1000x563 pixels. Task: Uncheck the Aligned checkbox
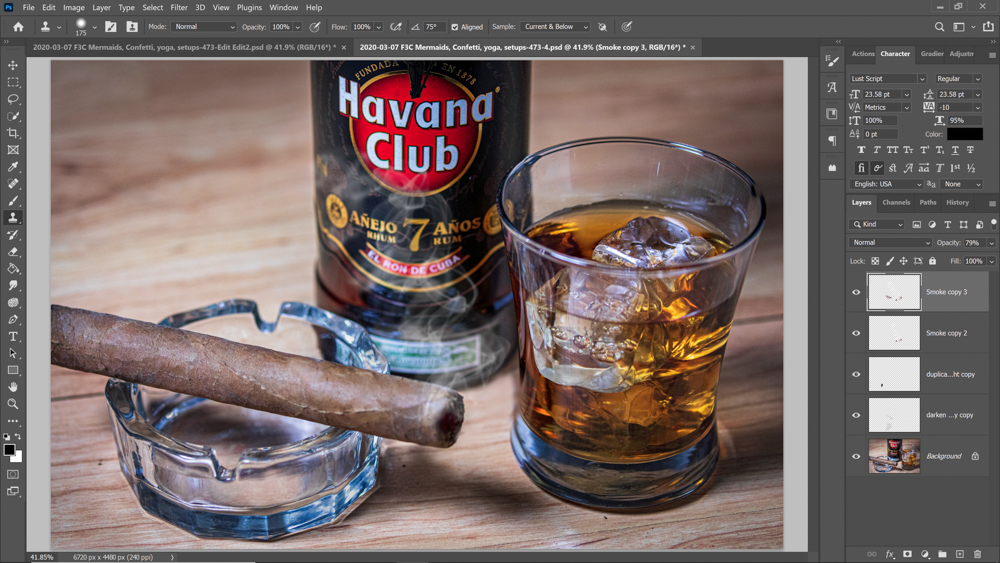pyautogui.click(x=455, y=27)
